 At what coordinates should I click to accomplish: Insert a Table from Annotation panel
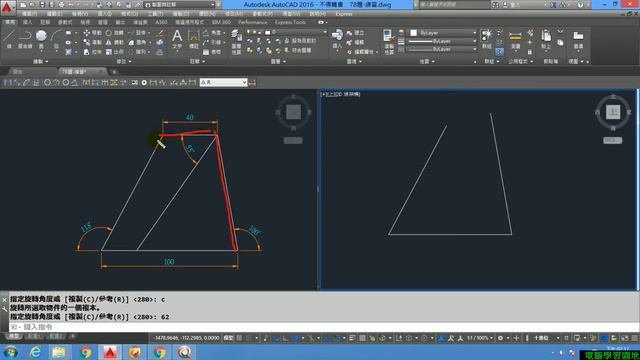coord(212,52)
